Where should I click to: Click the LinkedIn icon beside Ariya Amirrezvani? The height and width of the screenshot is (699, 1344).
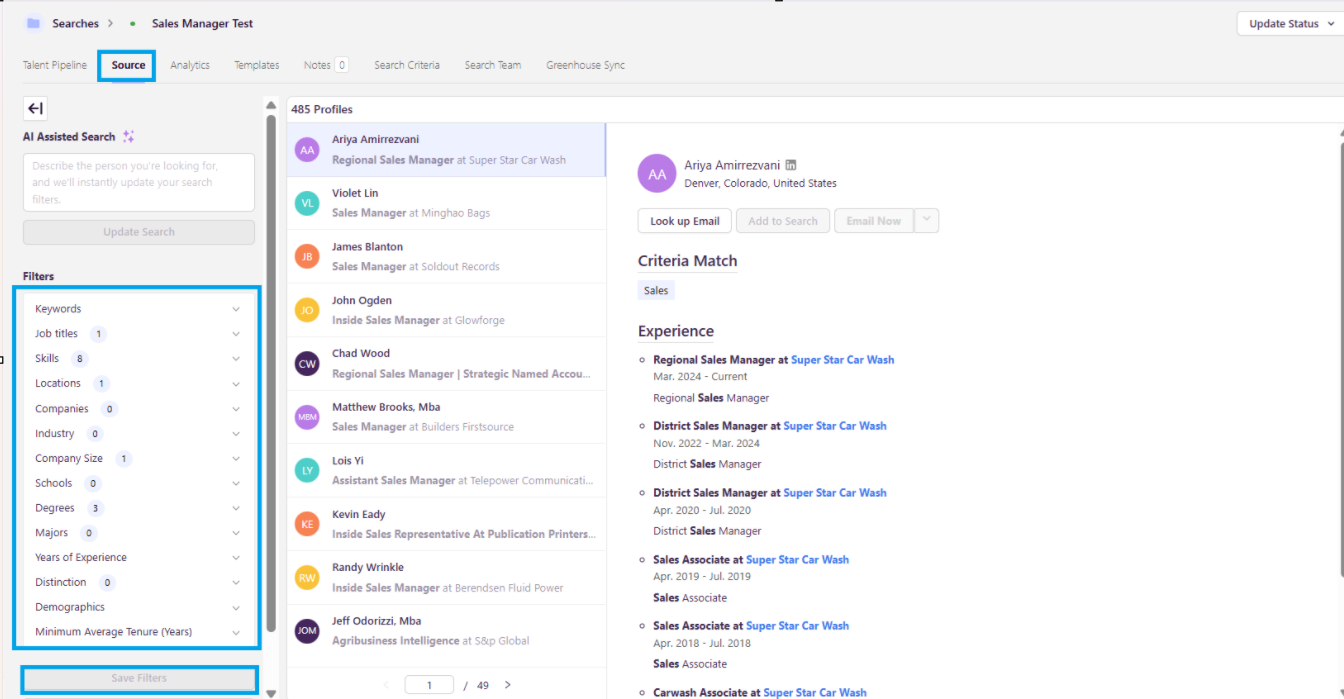[x=791, y=165]
